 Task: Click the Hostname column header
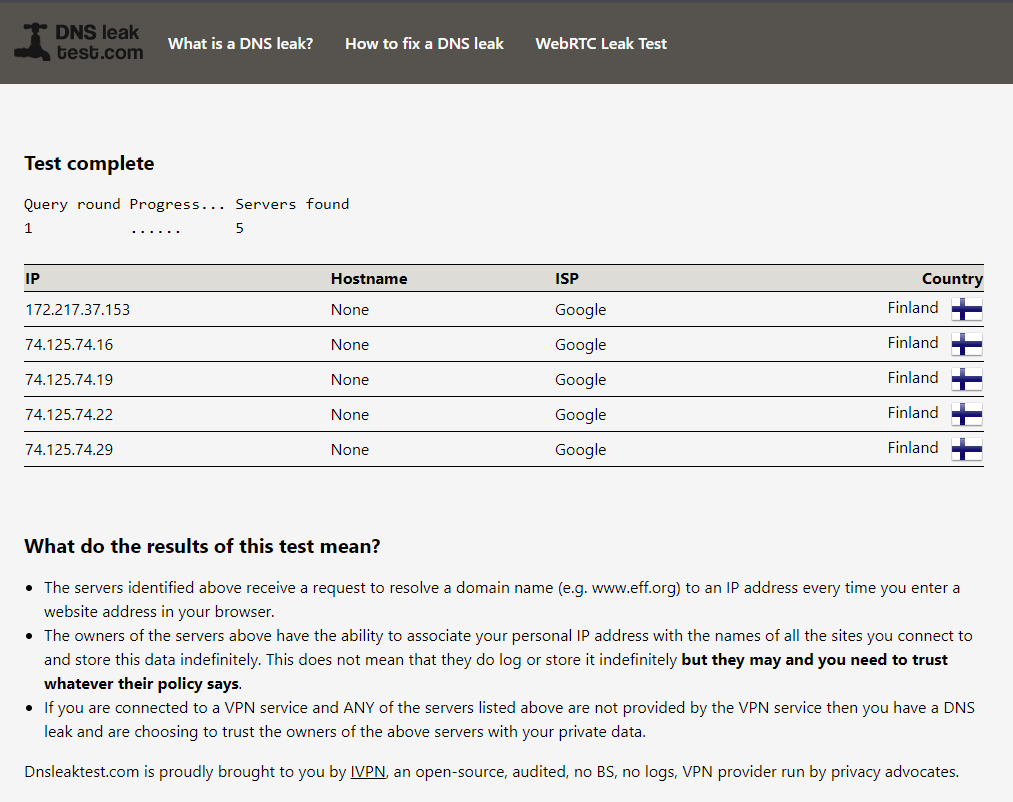(x=369, y=279)
